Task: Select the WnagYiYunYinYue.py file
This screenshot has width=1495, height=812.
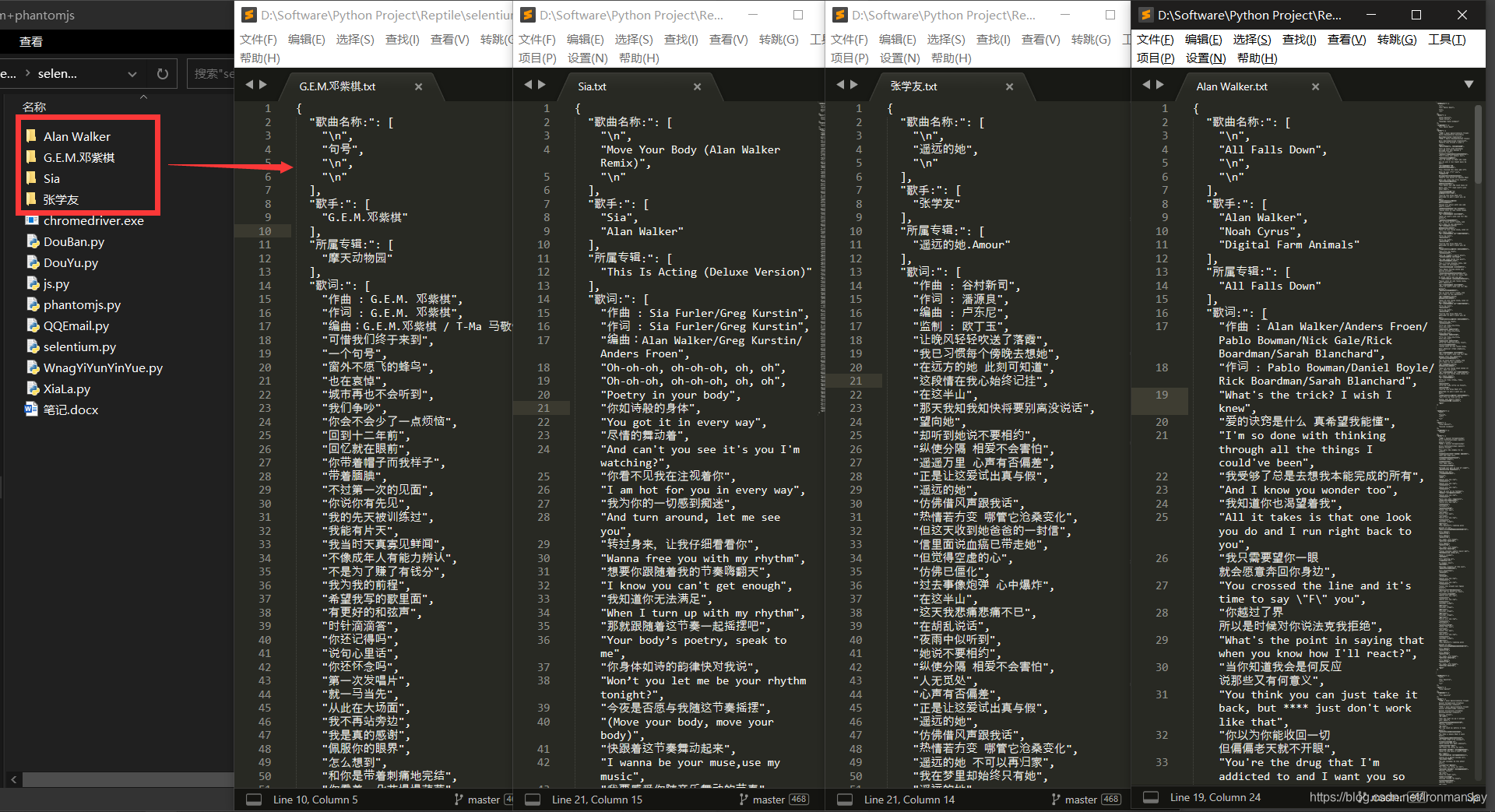Action: [x=103, y=367]
